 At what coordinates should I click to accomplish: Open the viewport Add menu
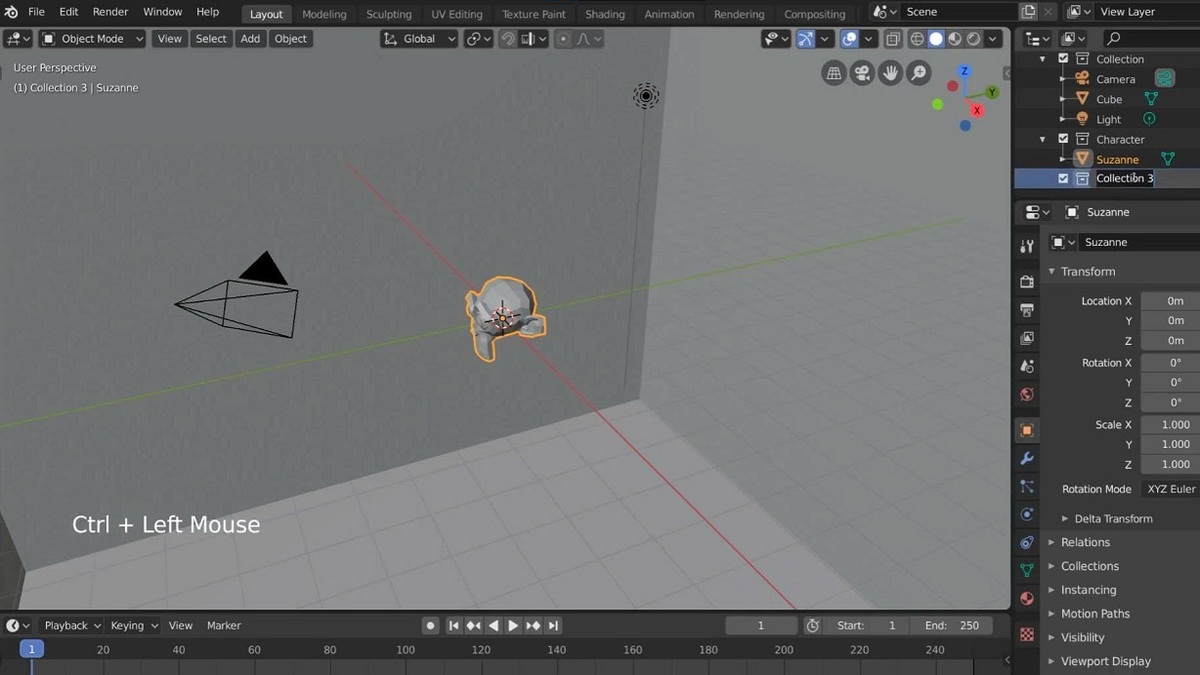point(250,39)
